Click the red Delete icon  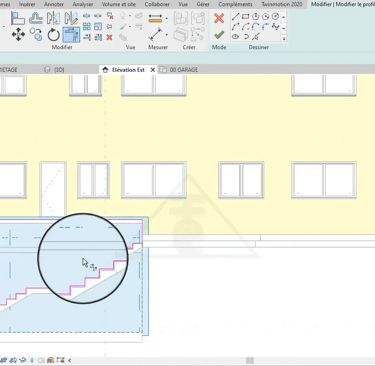tap(109, 37)
